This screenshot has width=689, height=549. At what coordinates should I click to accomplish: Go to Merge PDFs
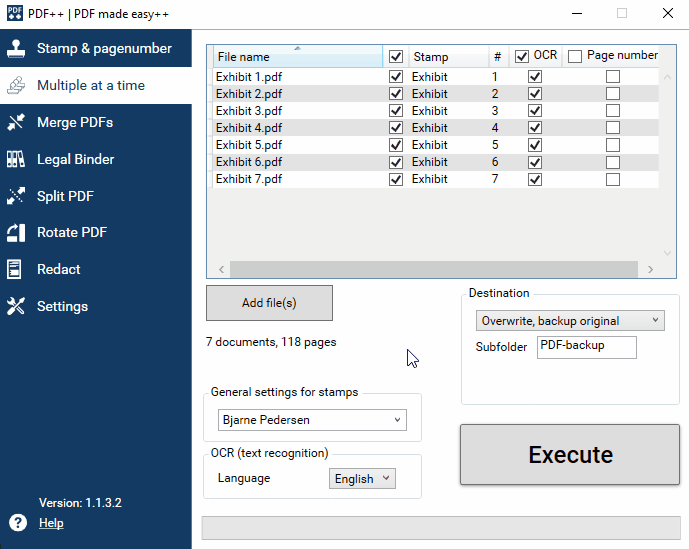click(x=96, y=122)
